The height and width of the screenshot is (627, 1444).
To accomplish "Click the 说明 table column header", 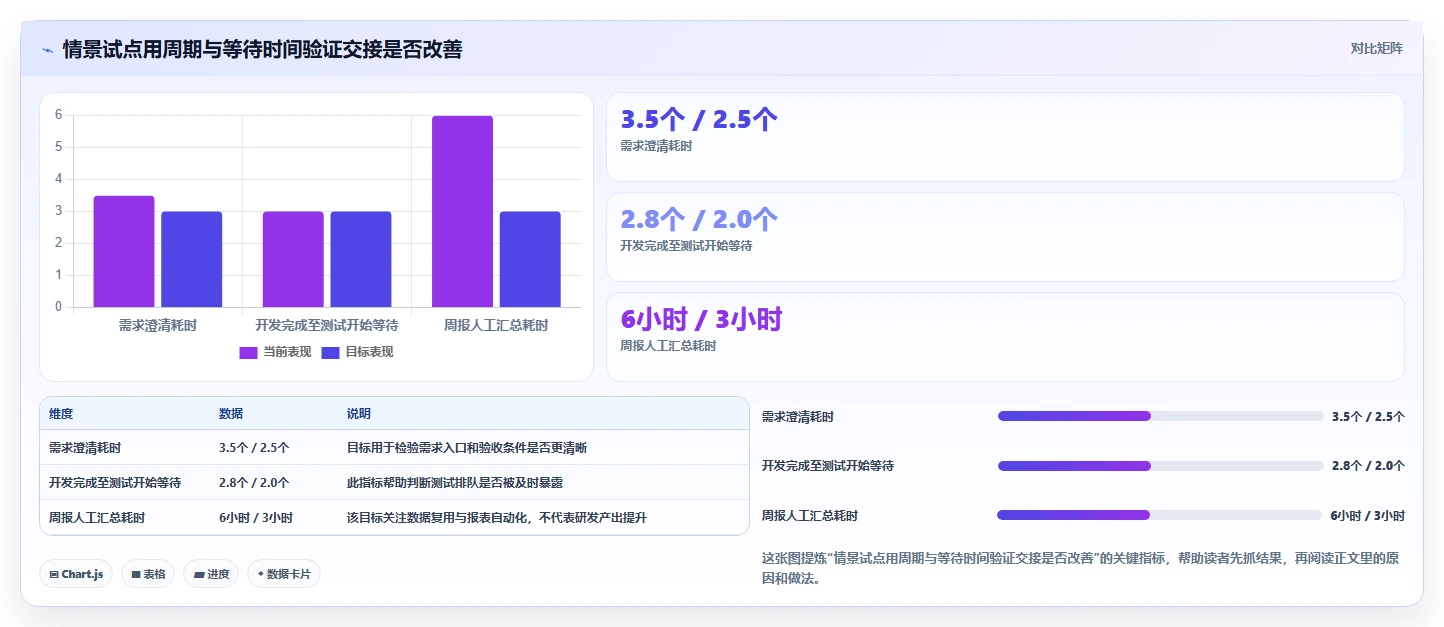I will pyautogui.click(x=359, y=414).
